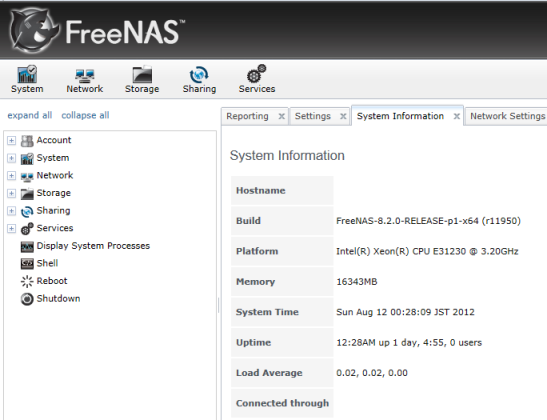Expand the Network tree node

coord(11,175)
